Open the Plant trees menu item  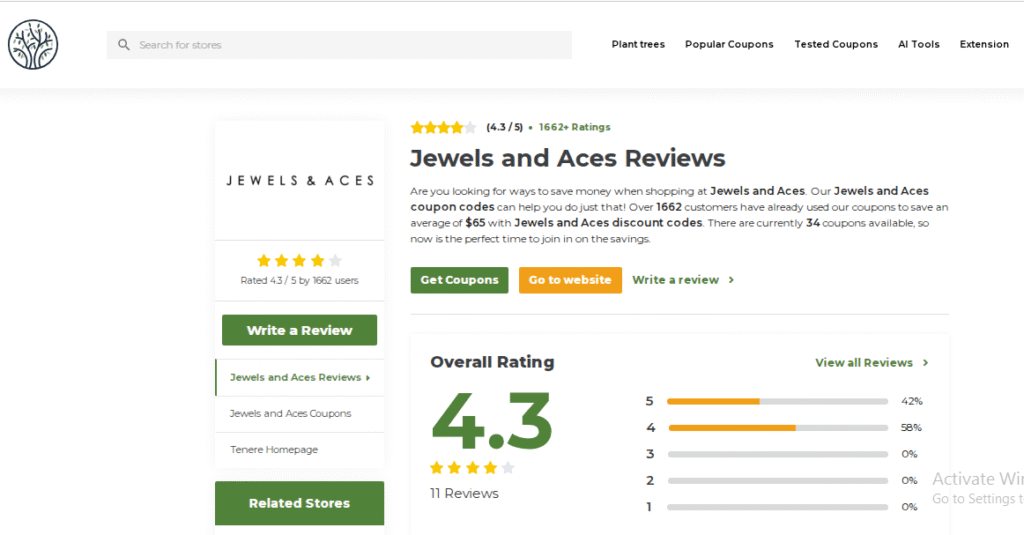[638, 45]
